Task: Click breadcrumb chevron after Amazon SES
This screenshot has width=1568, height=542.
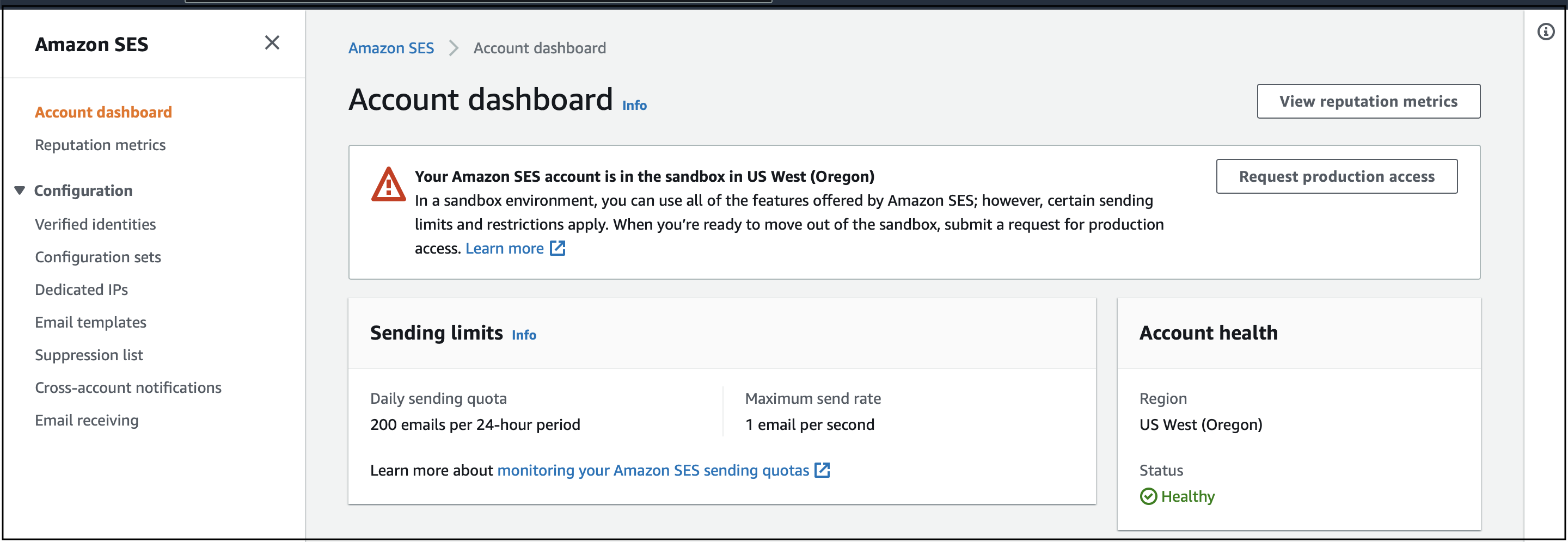Action: click(x=454, y=48)
